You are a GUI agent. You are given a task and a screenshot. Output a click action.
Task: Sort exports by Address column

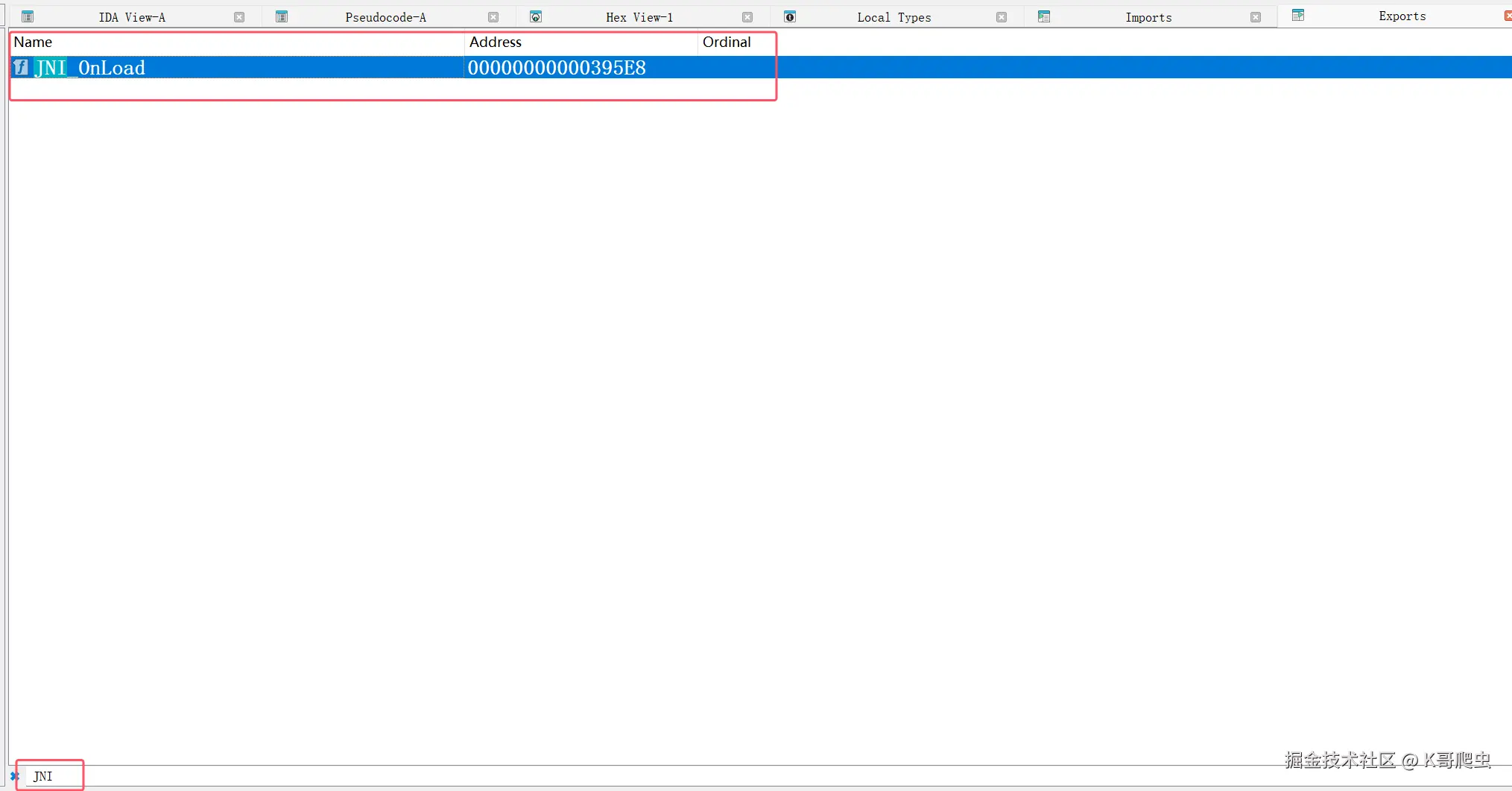(581, 42)
